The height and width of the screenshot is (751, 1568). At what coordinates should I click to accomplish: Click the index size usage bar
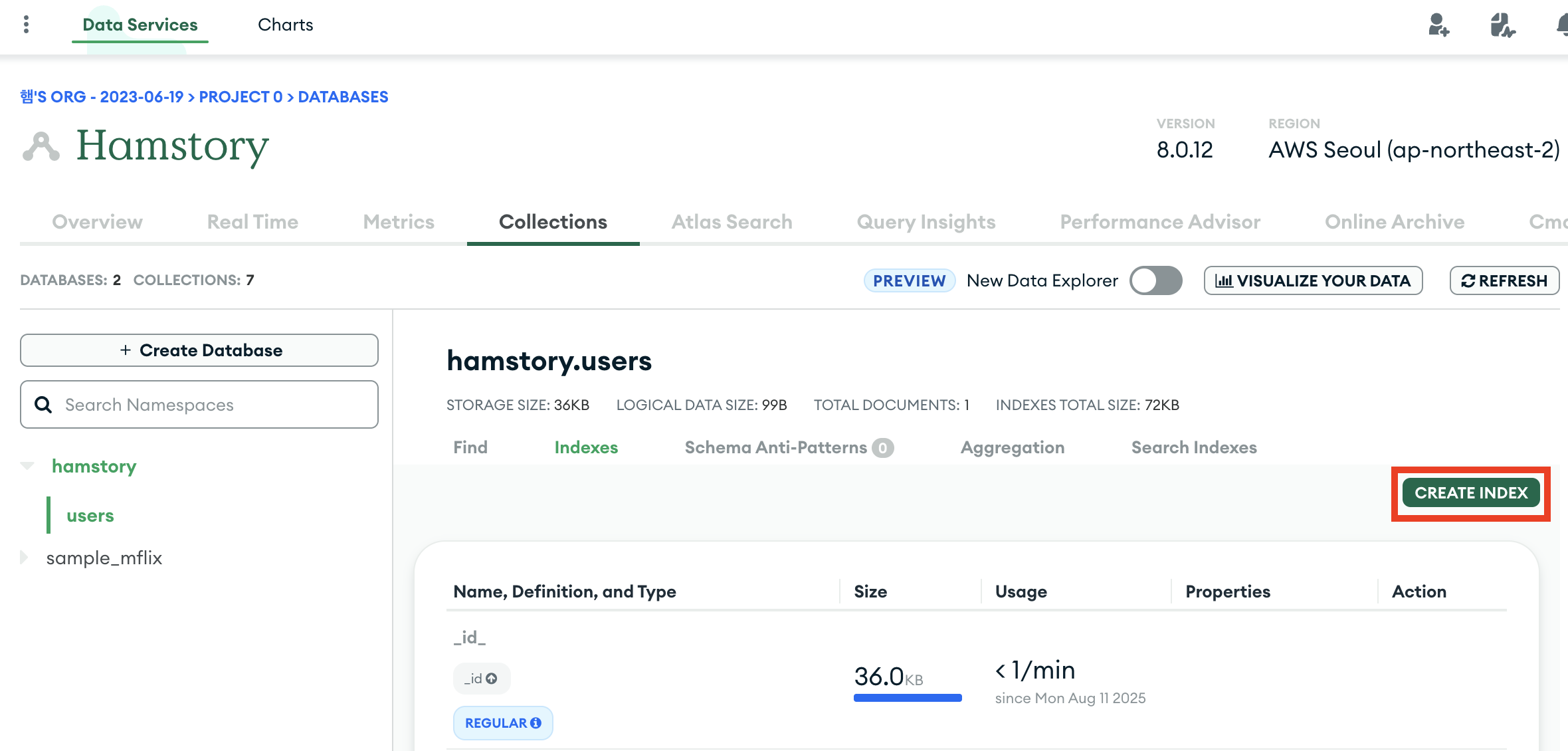click(x=908, y=698)
